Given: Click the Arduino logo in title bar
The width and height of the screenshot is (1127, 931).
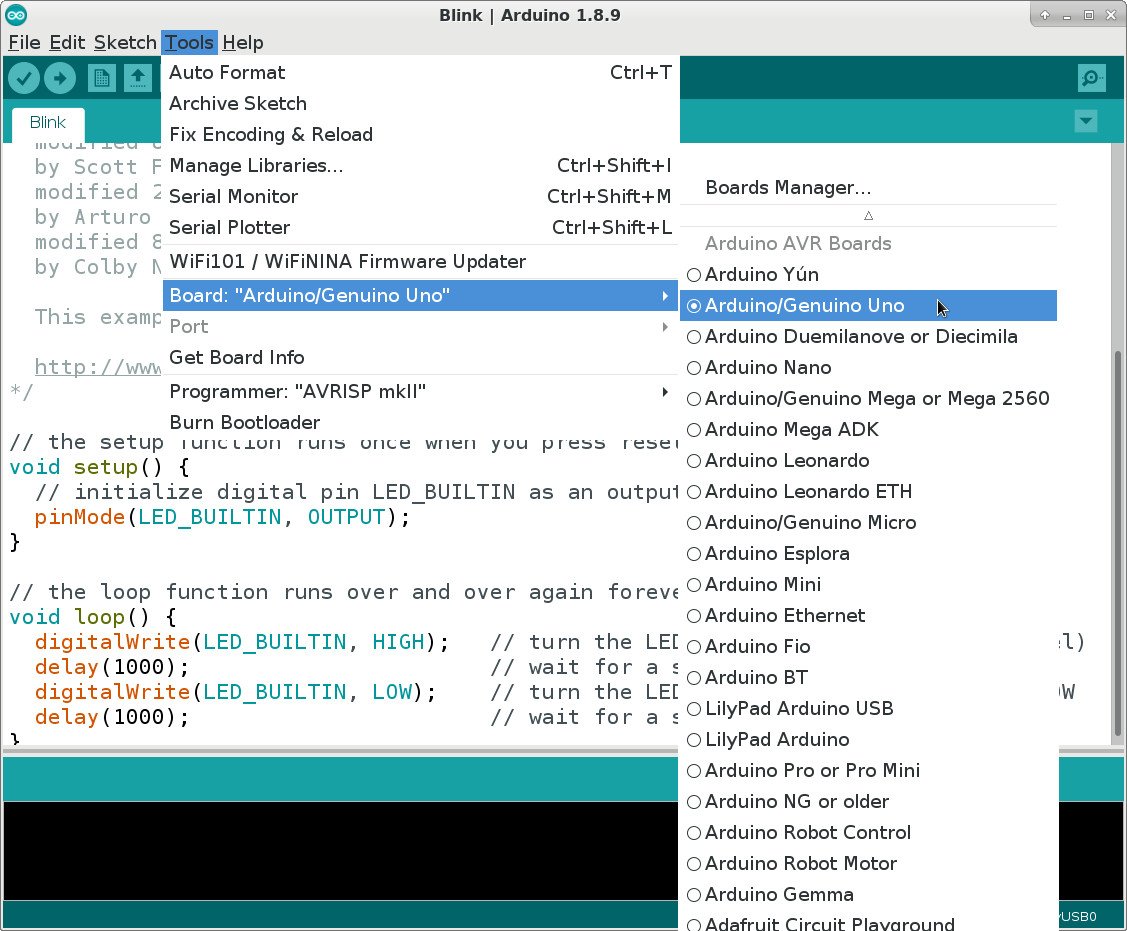Looking at the screenshot, I should [x=16, y=14].
